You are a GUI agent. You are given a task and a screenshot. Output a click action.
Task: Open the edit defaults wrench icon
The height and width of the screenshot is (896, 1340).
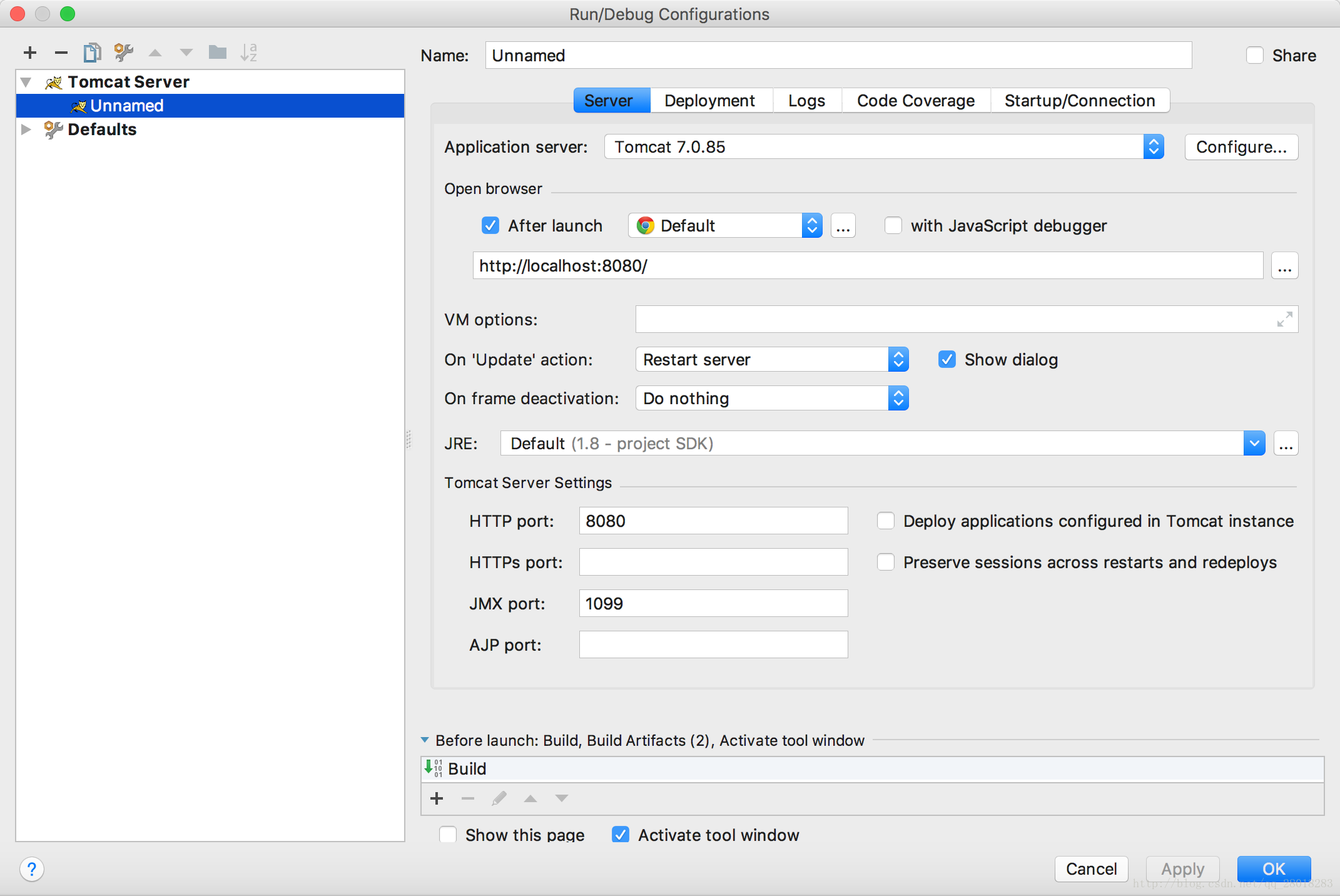(124, 53)
